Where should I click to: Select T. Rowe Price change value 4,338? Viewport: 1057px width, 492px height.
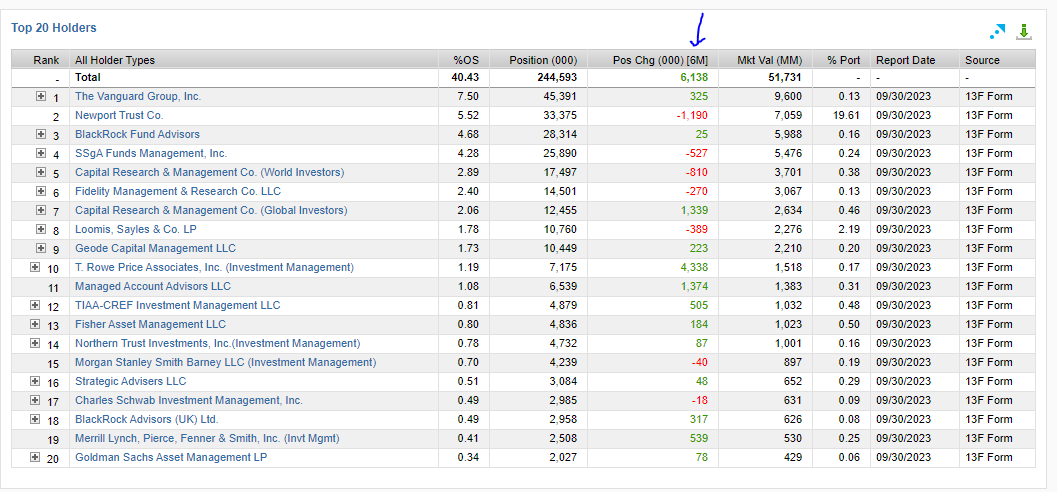click(x=695, y=267)
